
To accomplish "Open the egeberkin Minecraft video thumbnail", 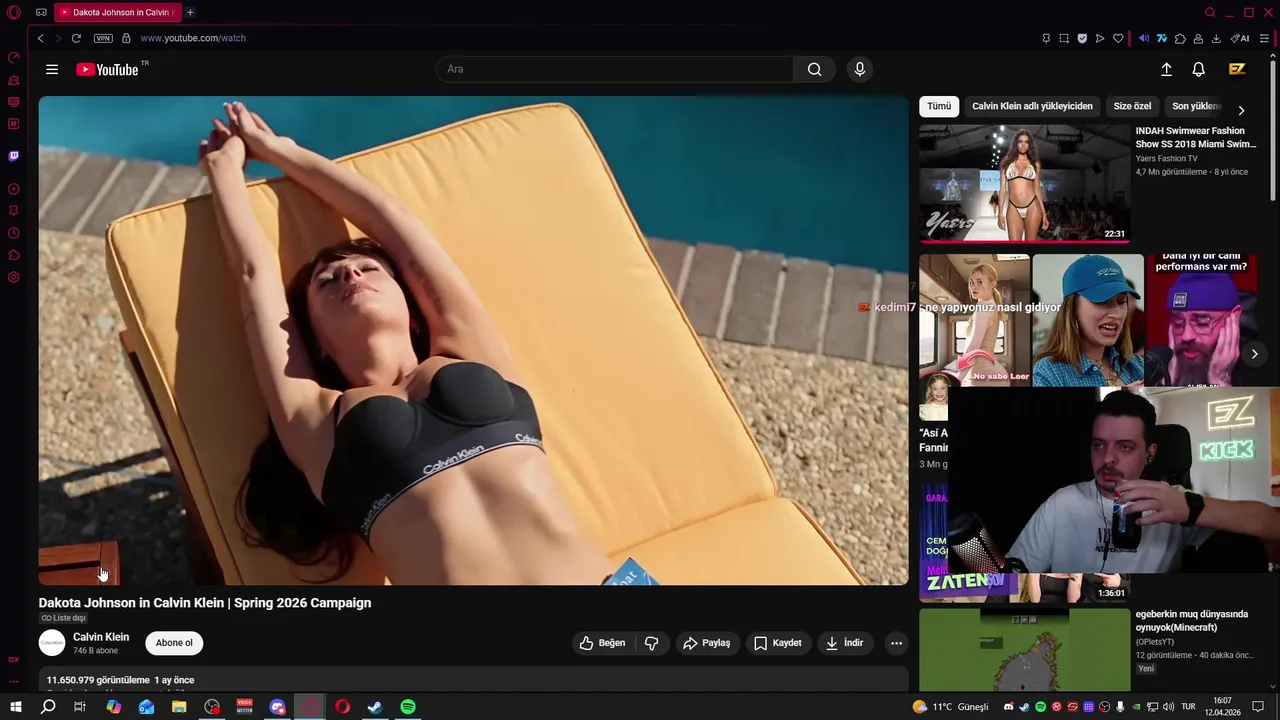I will [x=1025, y=650].
